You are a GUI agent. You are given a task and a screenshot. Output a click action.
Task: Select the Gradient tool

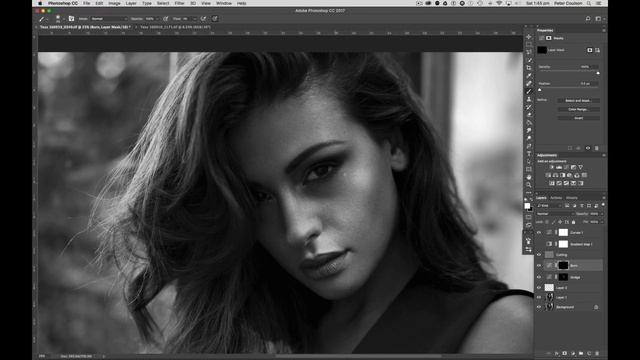pos(529,122)
